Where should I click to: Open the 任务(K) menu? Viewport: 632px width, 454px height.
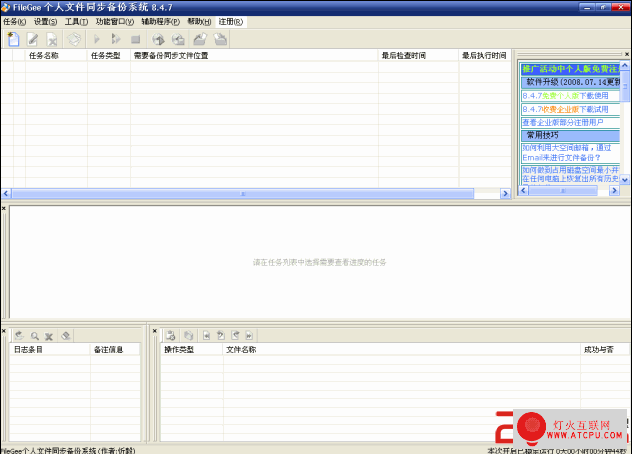(x=15, y=22)
